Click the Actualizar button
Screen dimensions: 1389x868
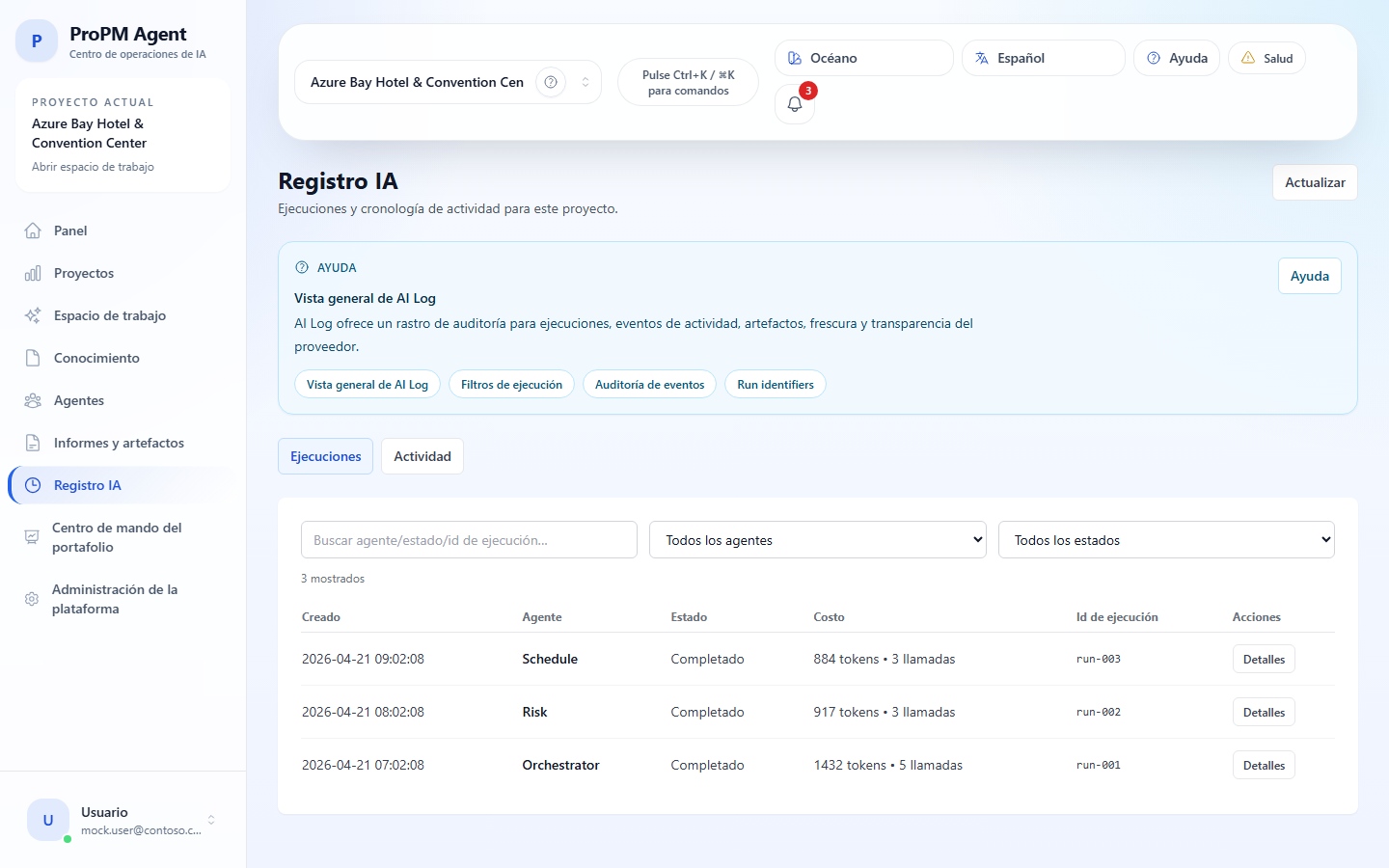[1314, 182]
